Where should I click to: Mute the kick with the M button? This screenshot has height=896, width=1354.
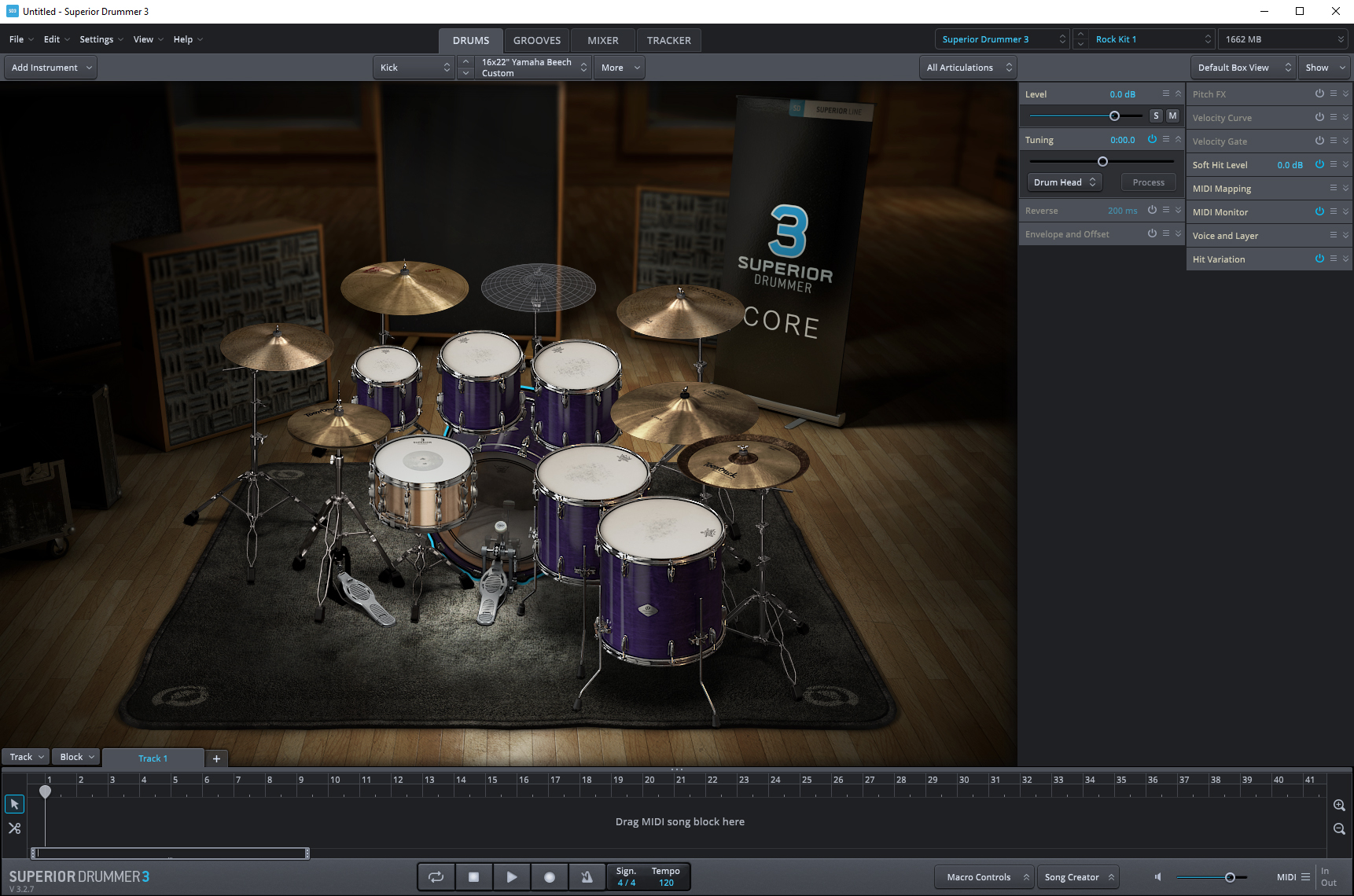tap(1172, 116)
